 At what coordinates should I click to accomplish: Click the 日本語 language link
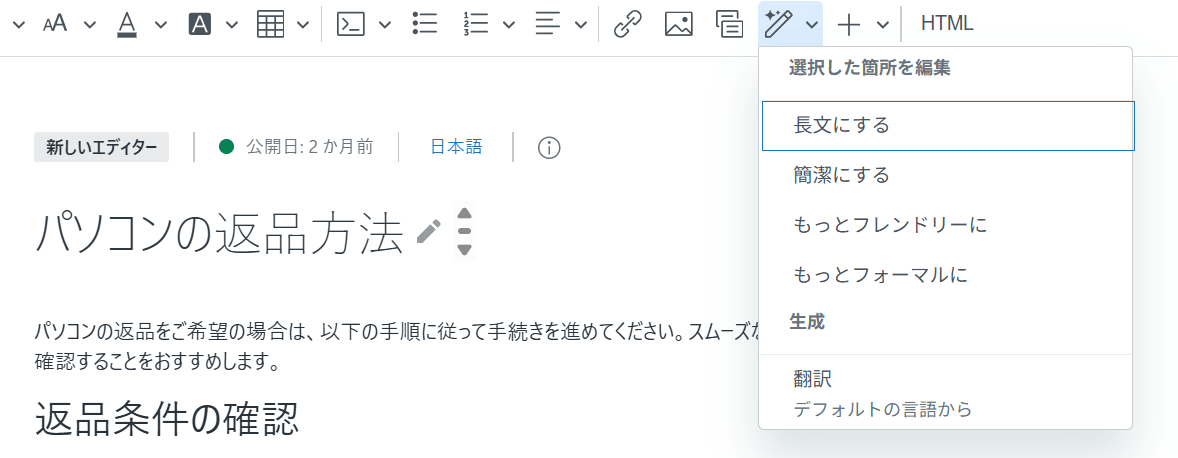coord(456,146)
